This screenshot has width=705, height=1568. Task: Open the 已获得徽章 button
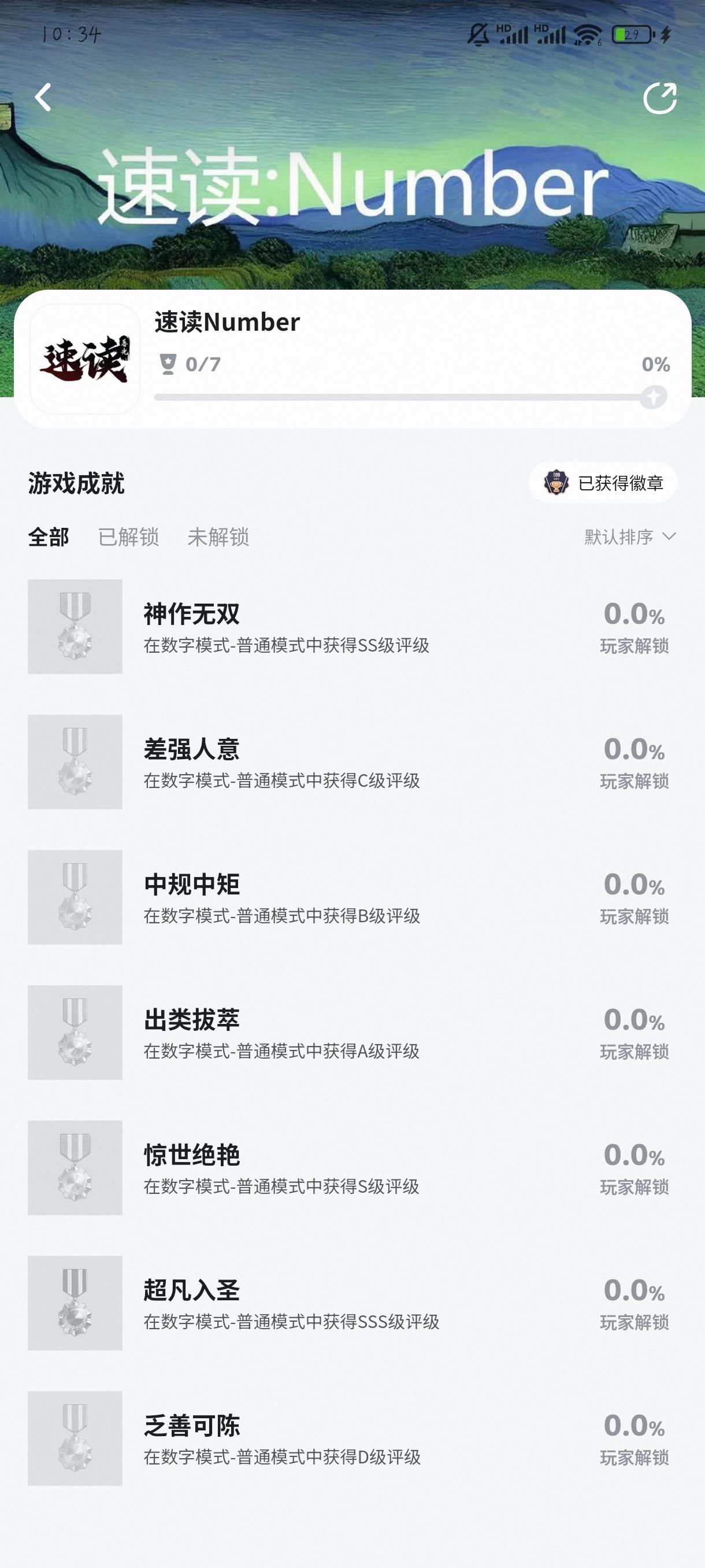coord(603,483)
